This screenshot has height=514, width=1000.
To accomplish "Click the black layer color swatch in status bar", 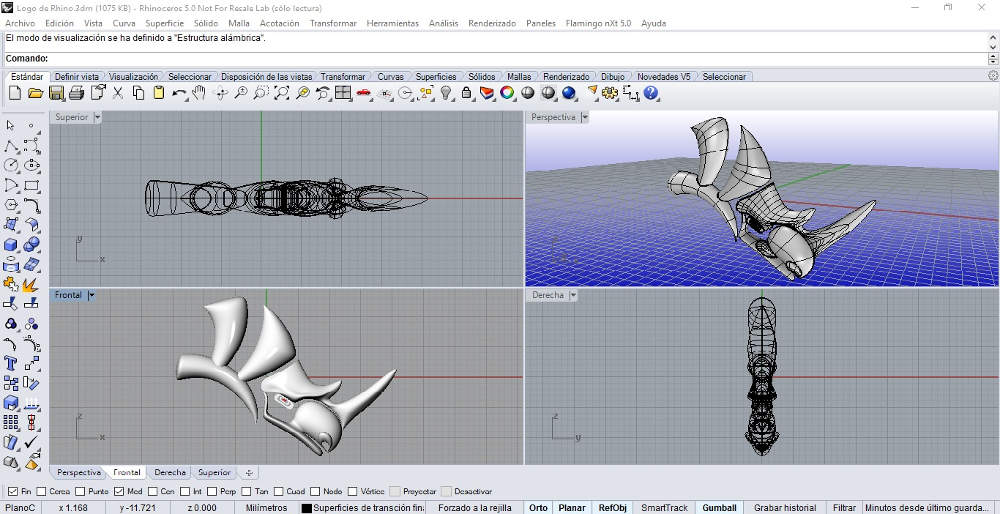I will coord(307,508).
